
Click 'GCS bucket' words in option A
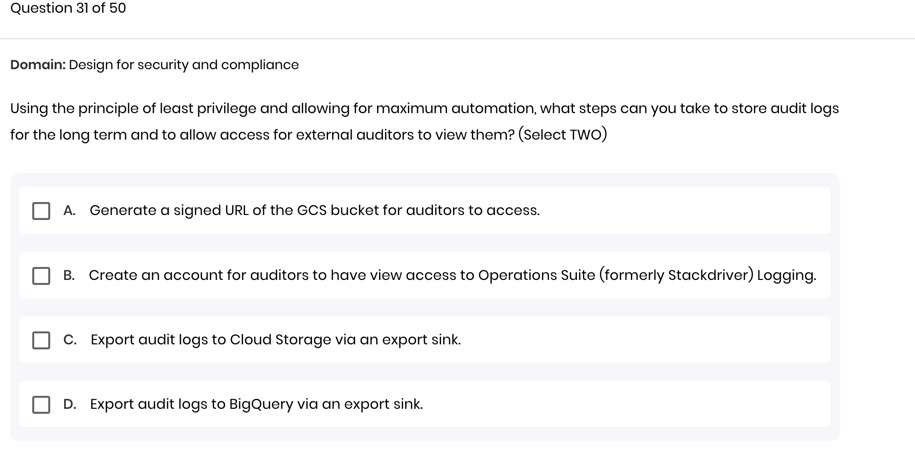click(338, 211)
